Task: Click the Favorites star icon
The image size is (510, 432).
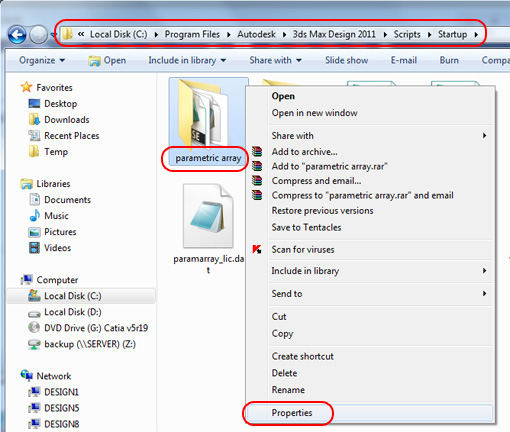Action: tap(26, 87)
